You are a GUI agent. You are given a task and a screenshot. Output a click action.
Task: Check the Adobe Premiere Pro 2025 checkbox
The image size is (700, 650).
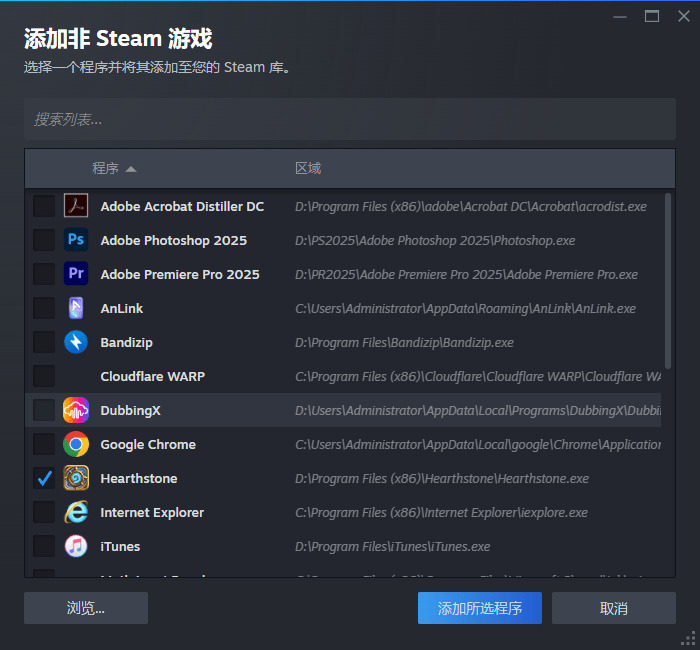click(44, 274)
